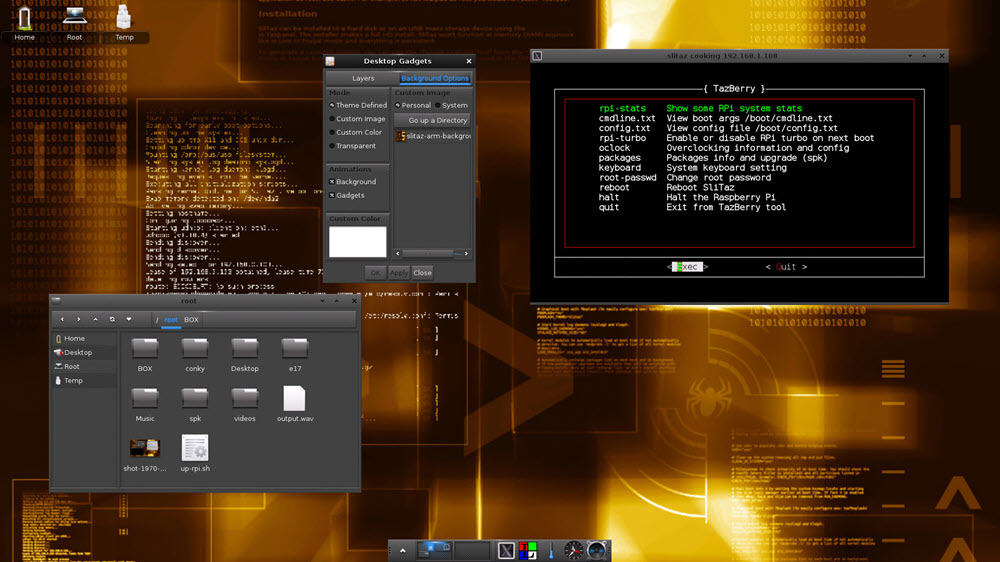This screenshot has width=1000, height=562.
Task: Open the Home desktop icon
Action: click(24, 20)
